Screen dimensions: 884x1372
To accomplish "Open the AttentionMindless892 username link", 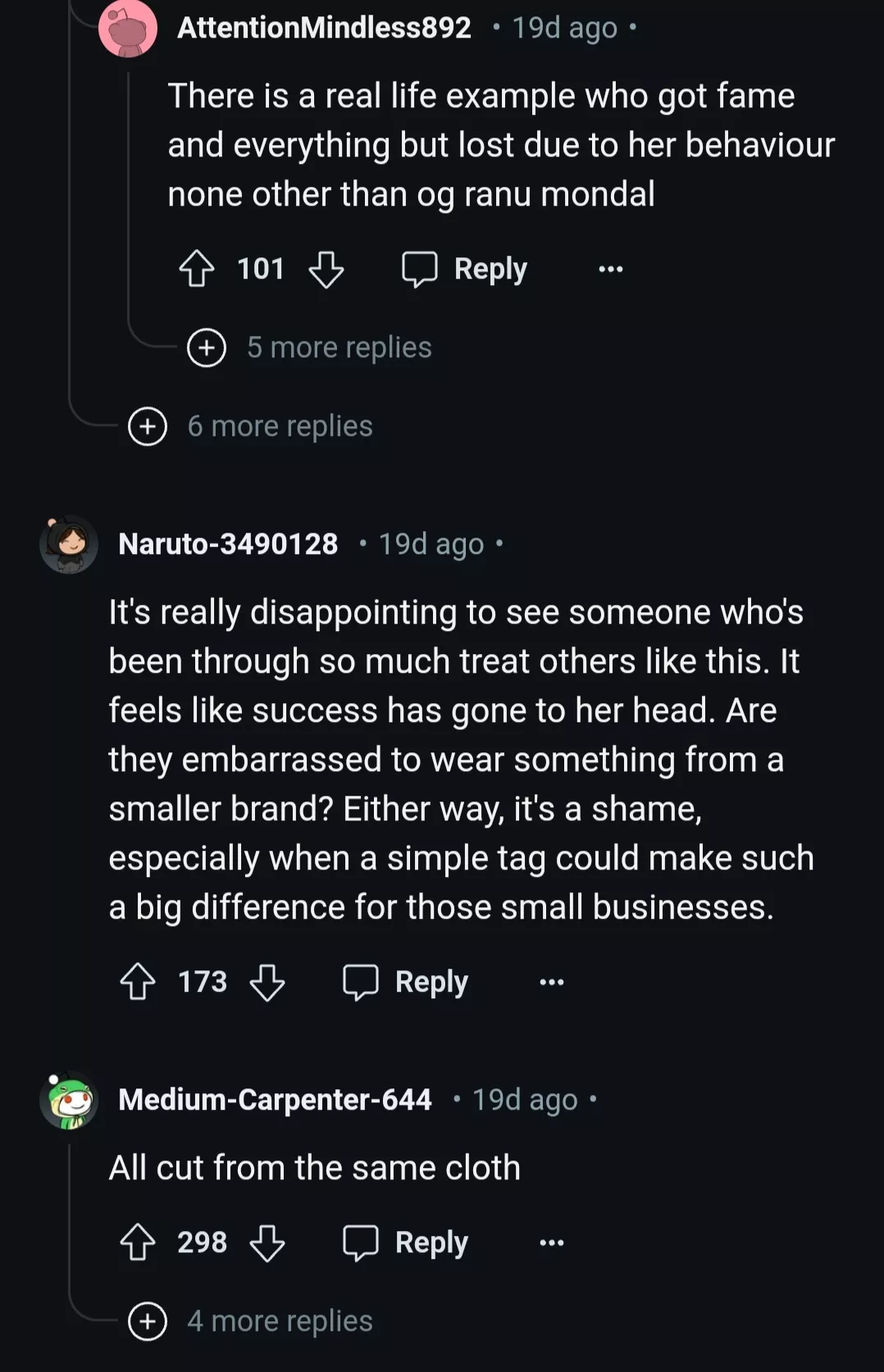I will pyautogui.click(x=324, y=28).
